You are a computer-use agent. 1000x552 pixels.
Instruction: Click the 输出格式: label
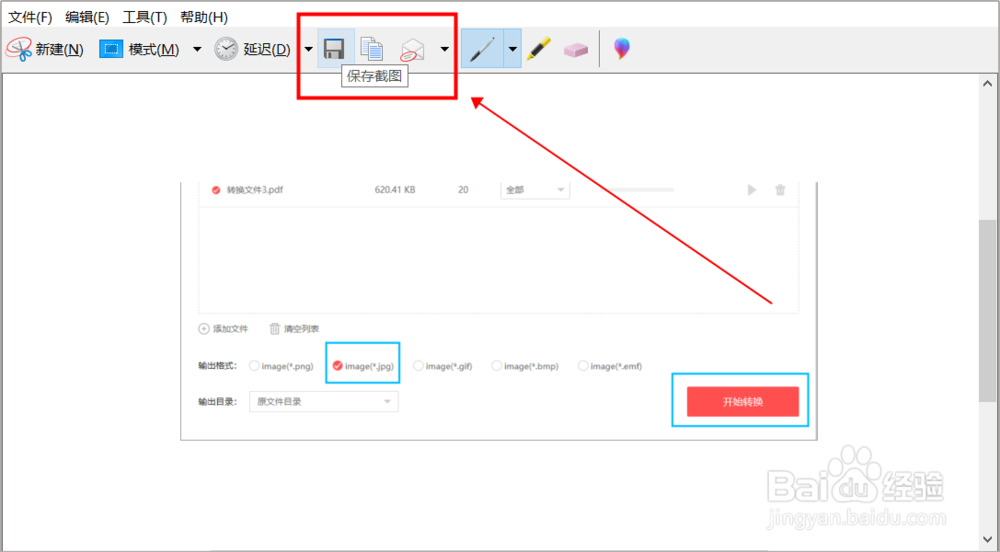pyautogui.click(x=217, y=366)
